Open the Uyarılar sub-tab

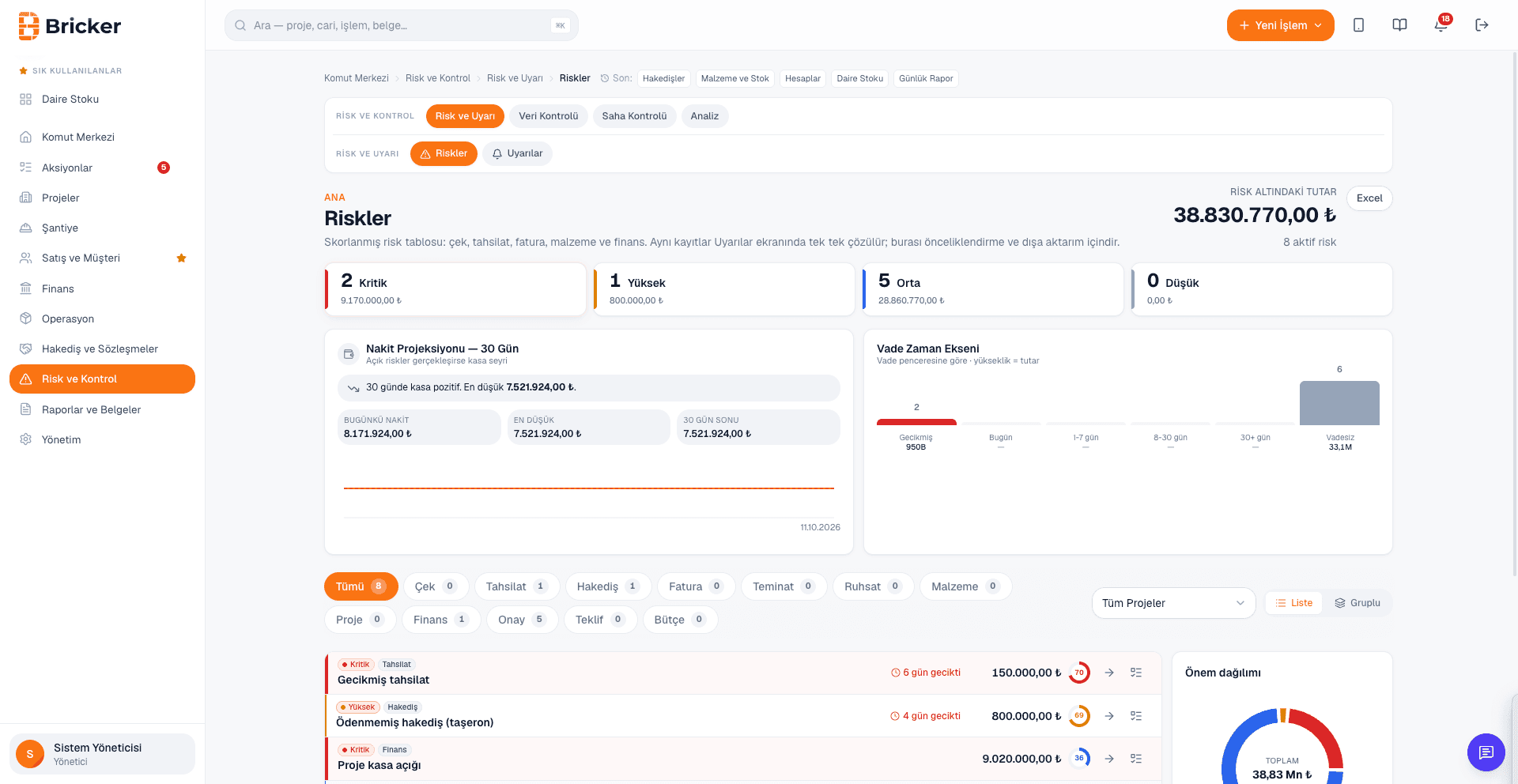[517, 153]
